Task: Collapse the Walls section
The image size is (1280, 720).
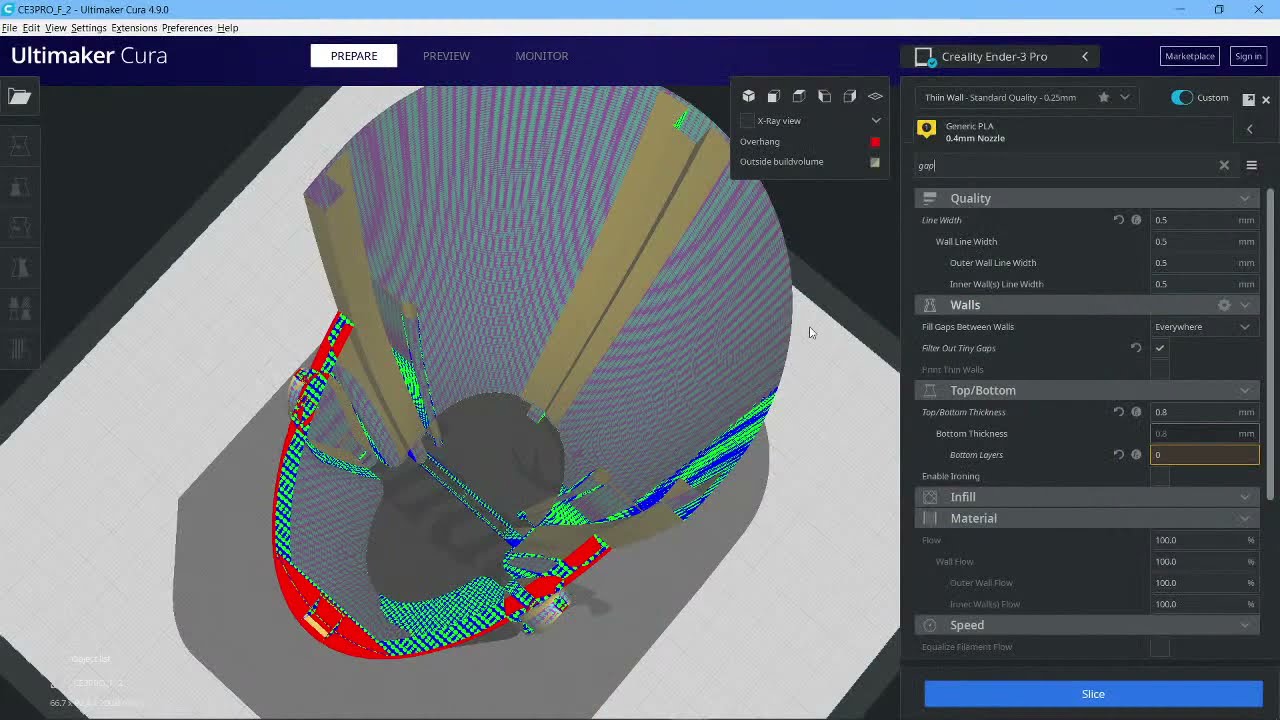Action: 1245,305
